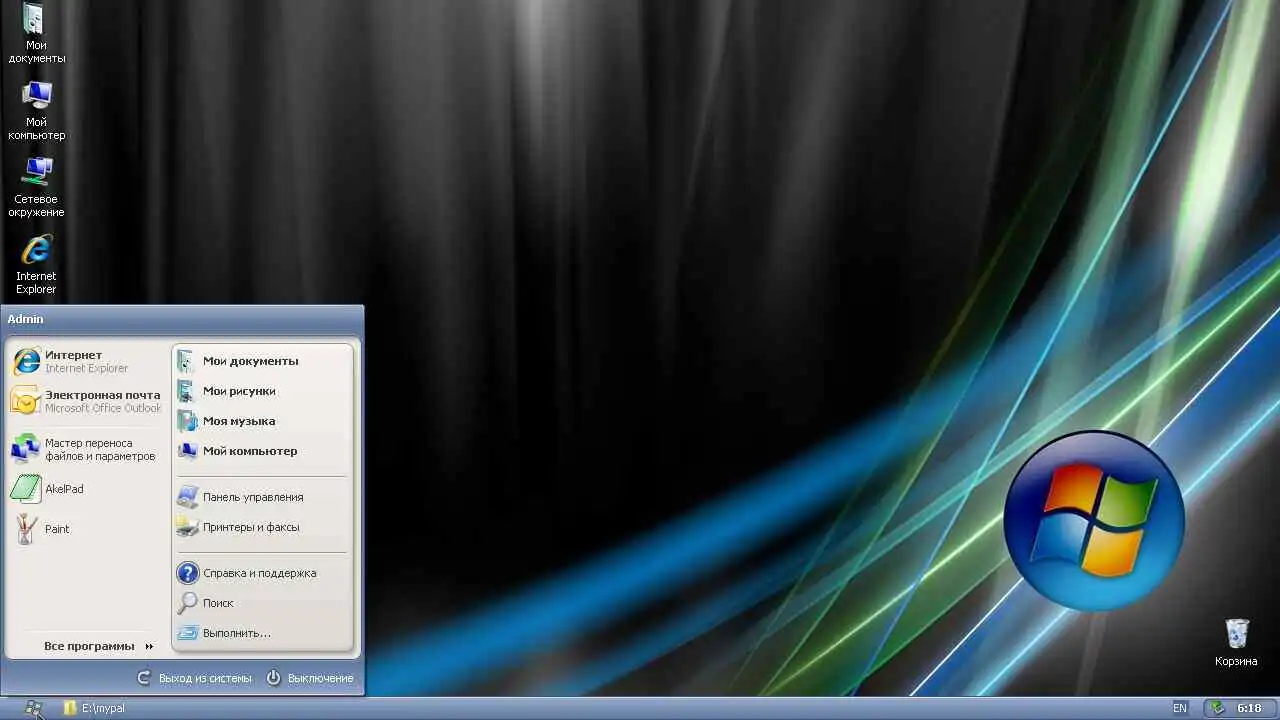Viewport: 1280px width, 720px height.
Task: Open the Мои документы desktop icon
Action: (37, 33)
